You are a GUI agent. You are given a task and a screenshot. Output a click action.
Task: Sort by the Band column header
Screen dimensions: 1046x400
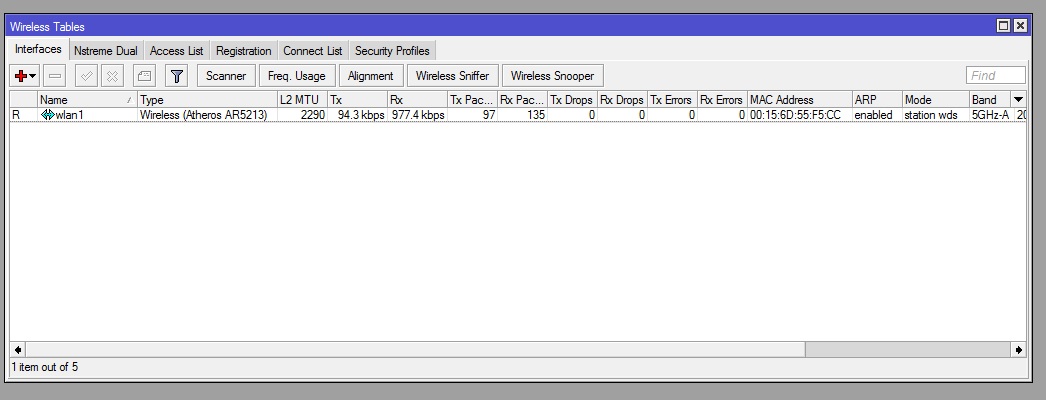tap(991, 99)
